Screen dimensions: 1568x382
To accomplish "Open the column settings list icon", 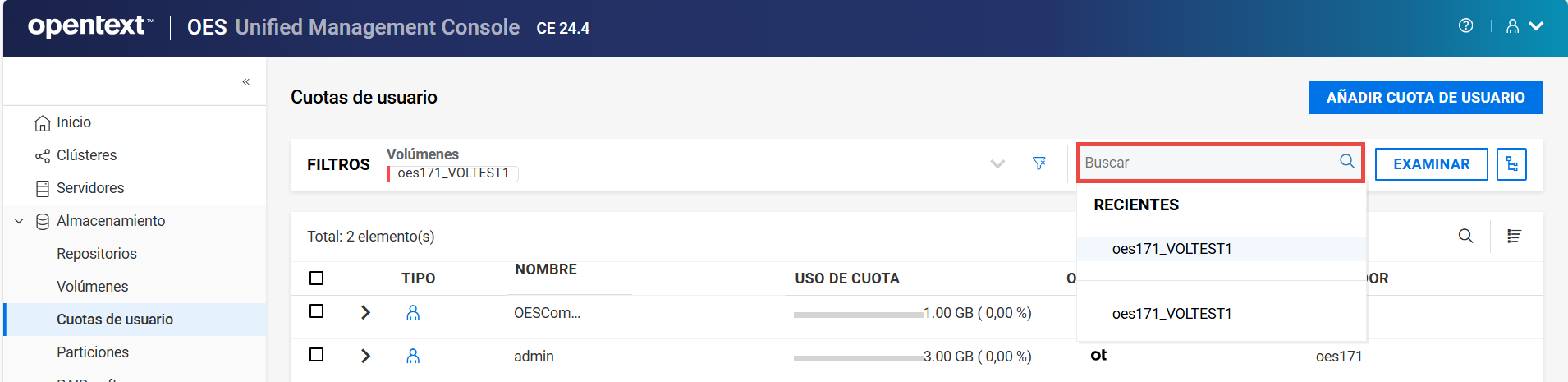I will coord(1514,237).
